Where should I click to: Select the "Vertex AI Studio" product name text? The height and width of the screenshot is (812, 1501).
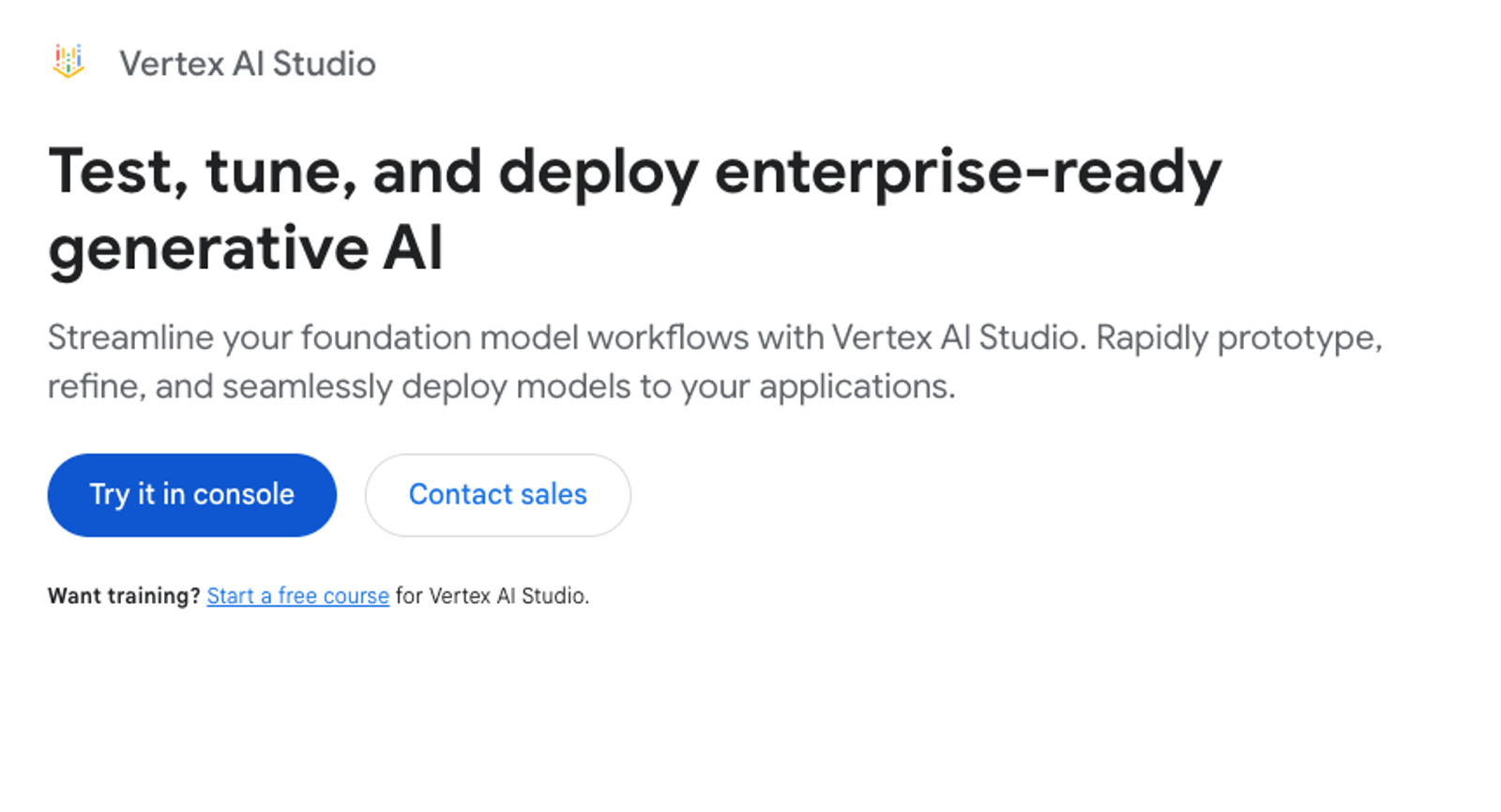pos(248,64)
